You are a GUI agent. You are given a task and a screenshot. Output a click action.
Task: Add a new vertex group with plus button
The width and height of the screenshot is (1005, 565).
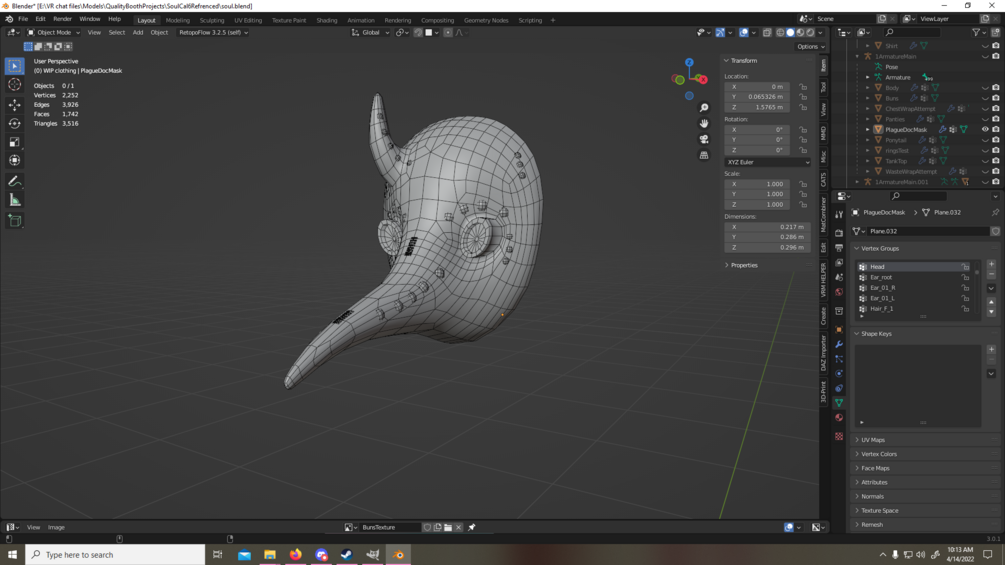[x=991, y=265]
